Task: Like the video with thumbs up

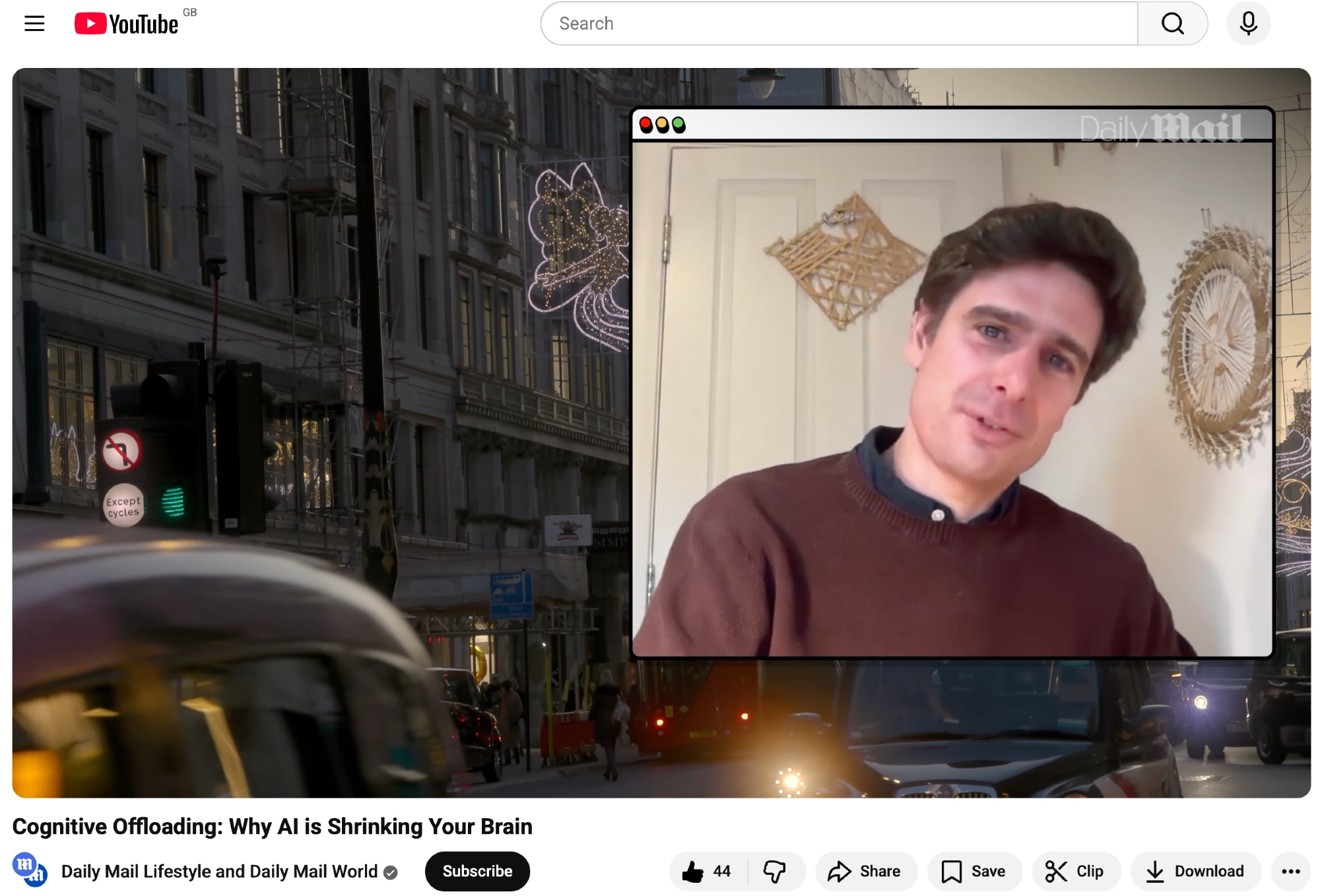Action: pyautogui.click(x=693, y=872)
